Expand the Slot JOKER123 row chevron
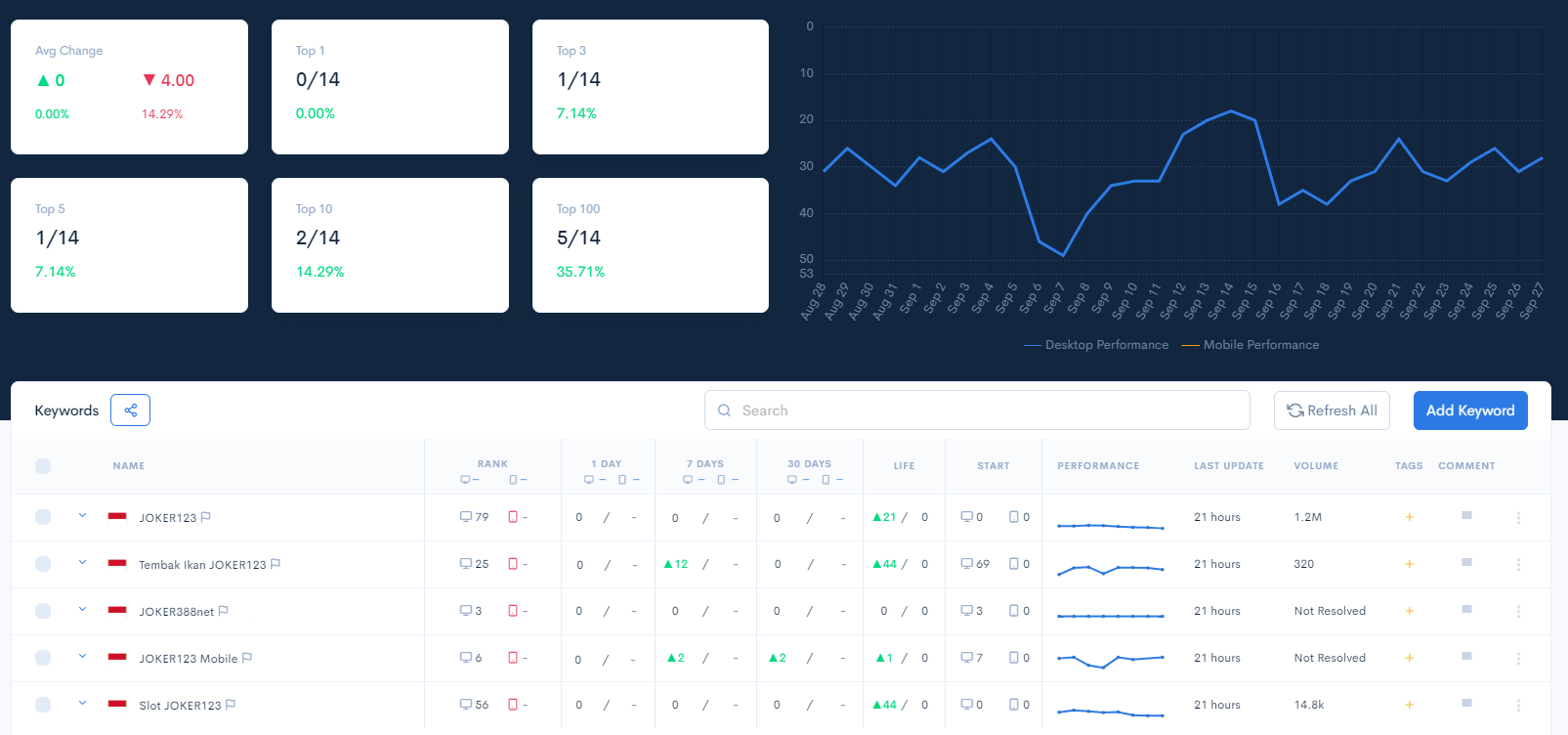Image resolution: width=1568 pixels, height=735 pixels. click(82, 703)
